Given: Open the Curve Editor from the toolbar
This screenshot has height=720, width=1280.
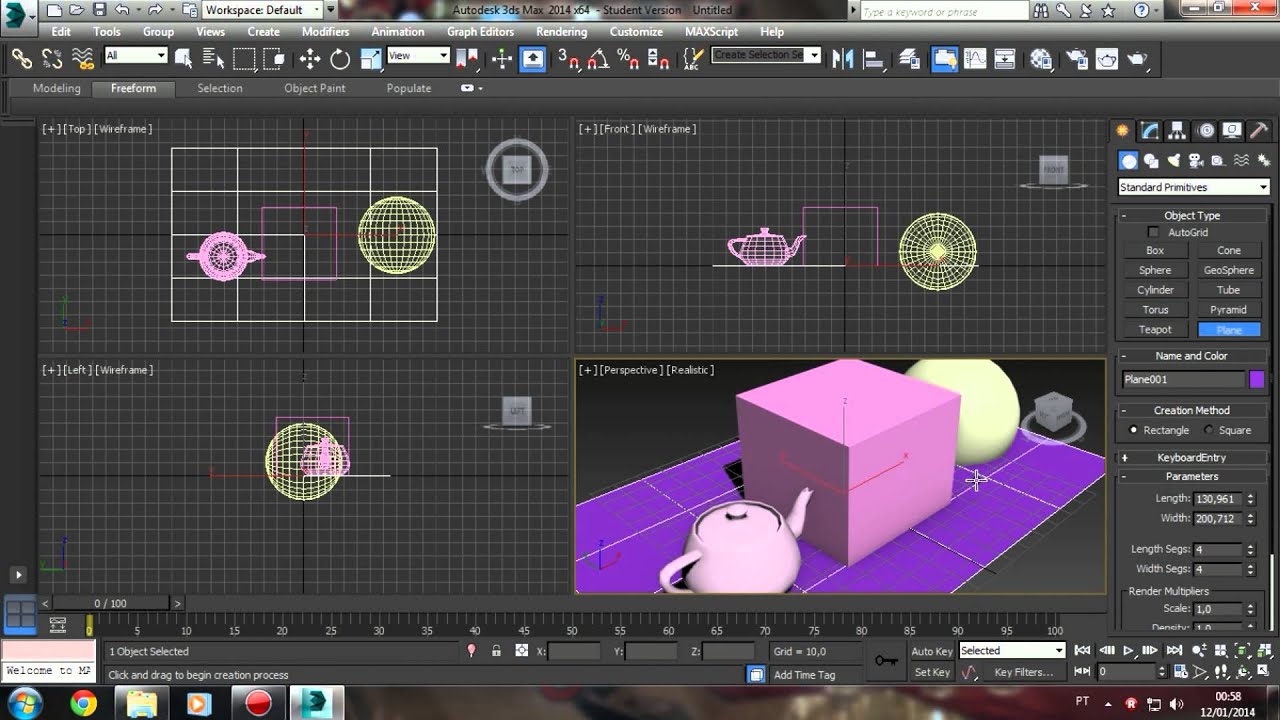Looking at the screenshot, I should (x=975, y=59).
